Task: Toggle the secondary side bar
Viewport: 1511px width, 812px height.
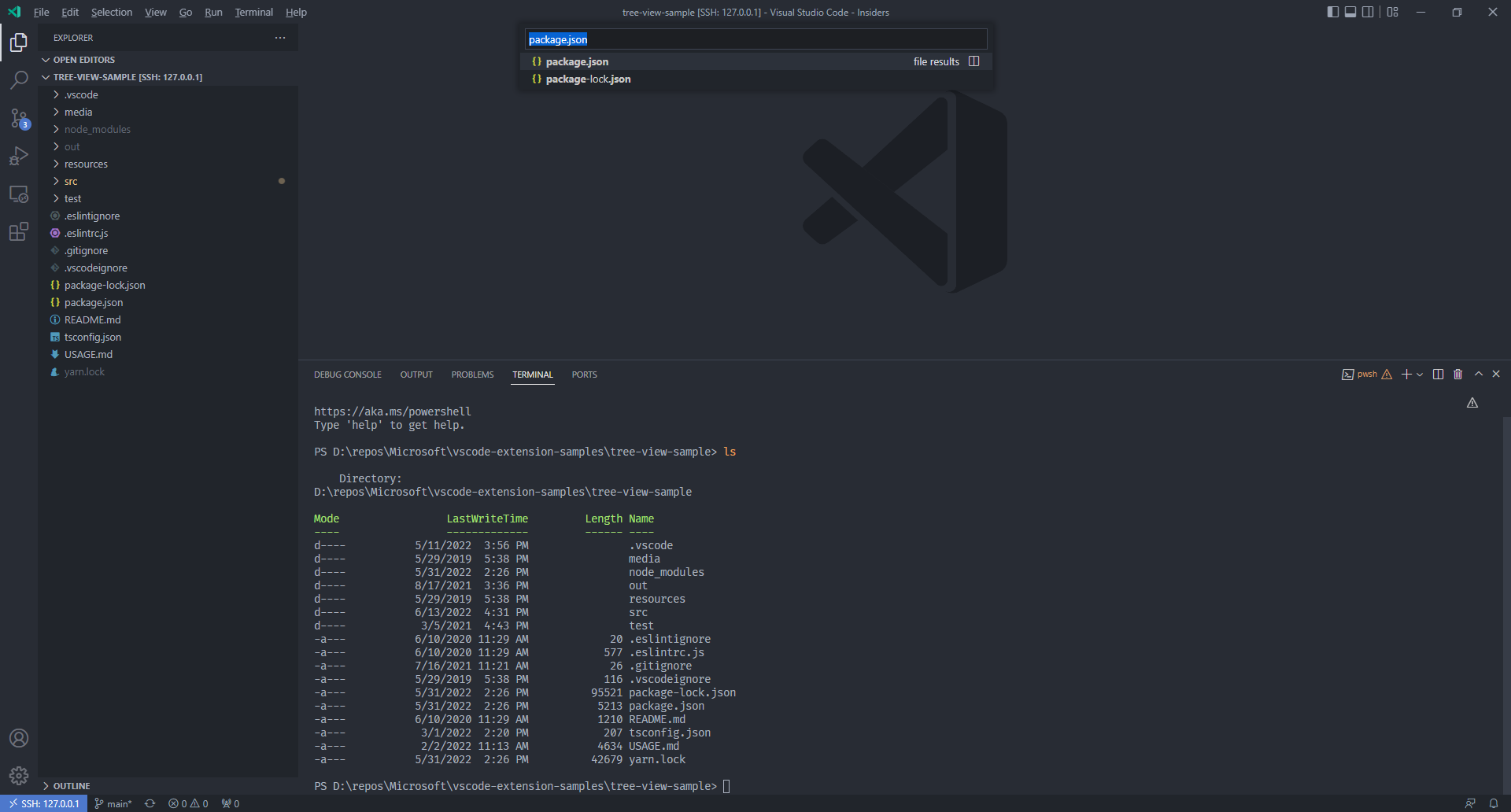Action: [x=1369, y=12]
